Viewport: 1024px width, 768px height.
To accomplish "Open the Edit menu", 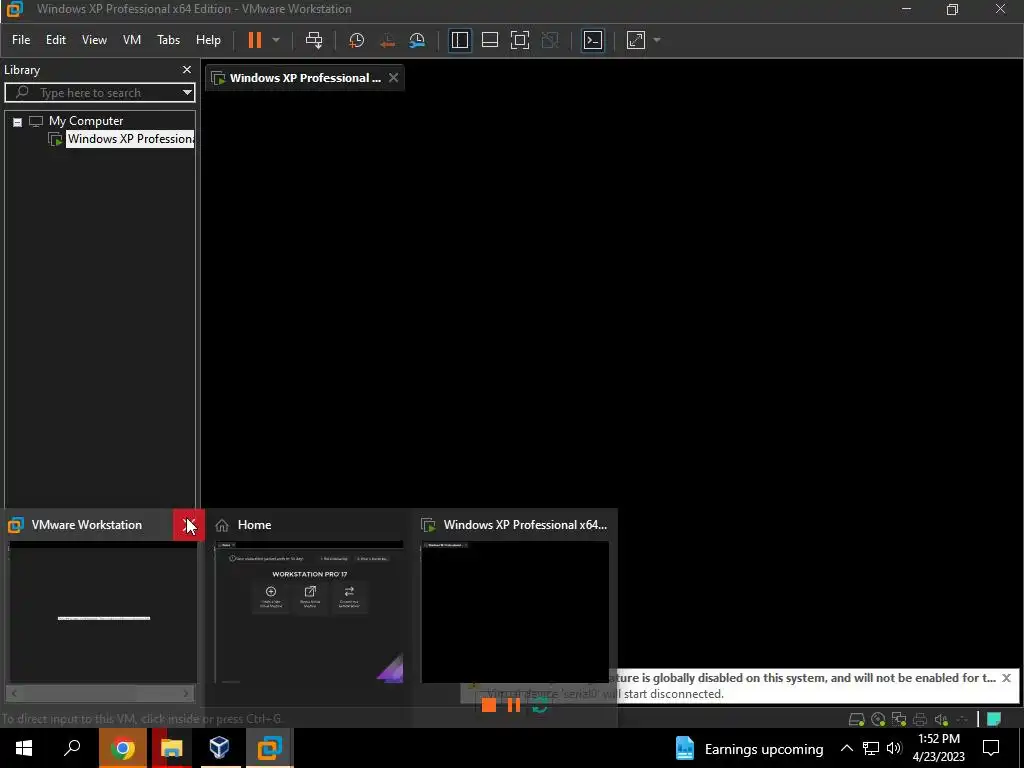I will point(56,40).
